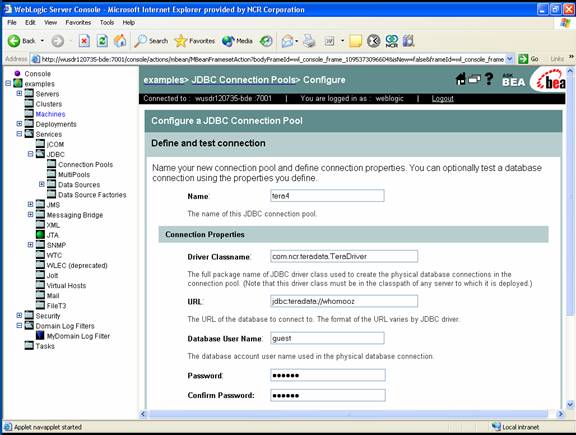Click the Name input field
This screenshot has width=576, height=435.
[327, 195]
